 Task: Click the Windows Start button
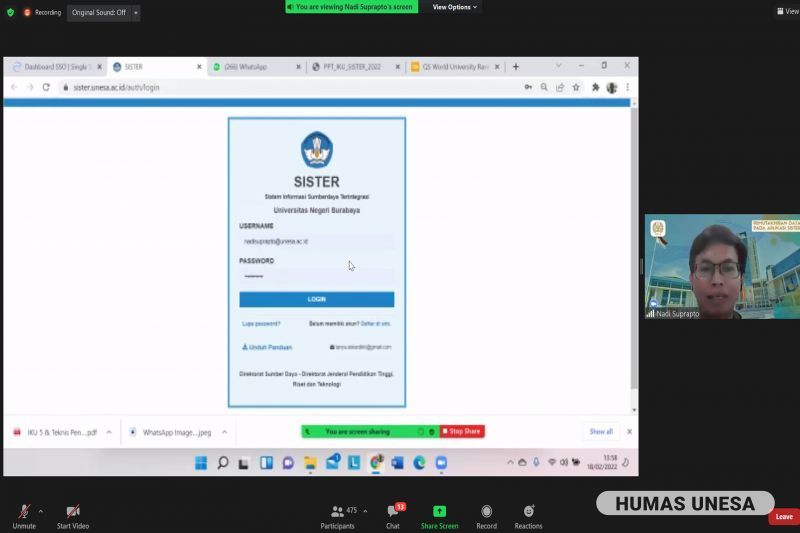click(201, 463)
